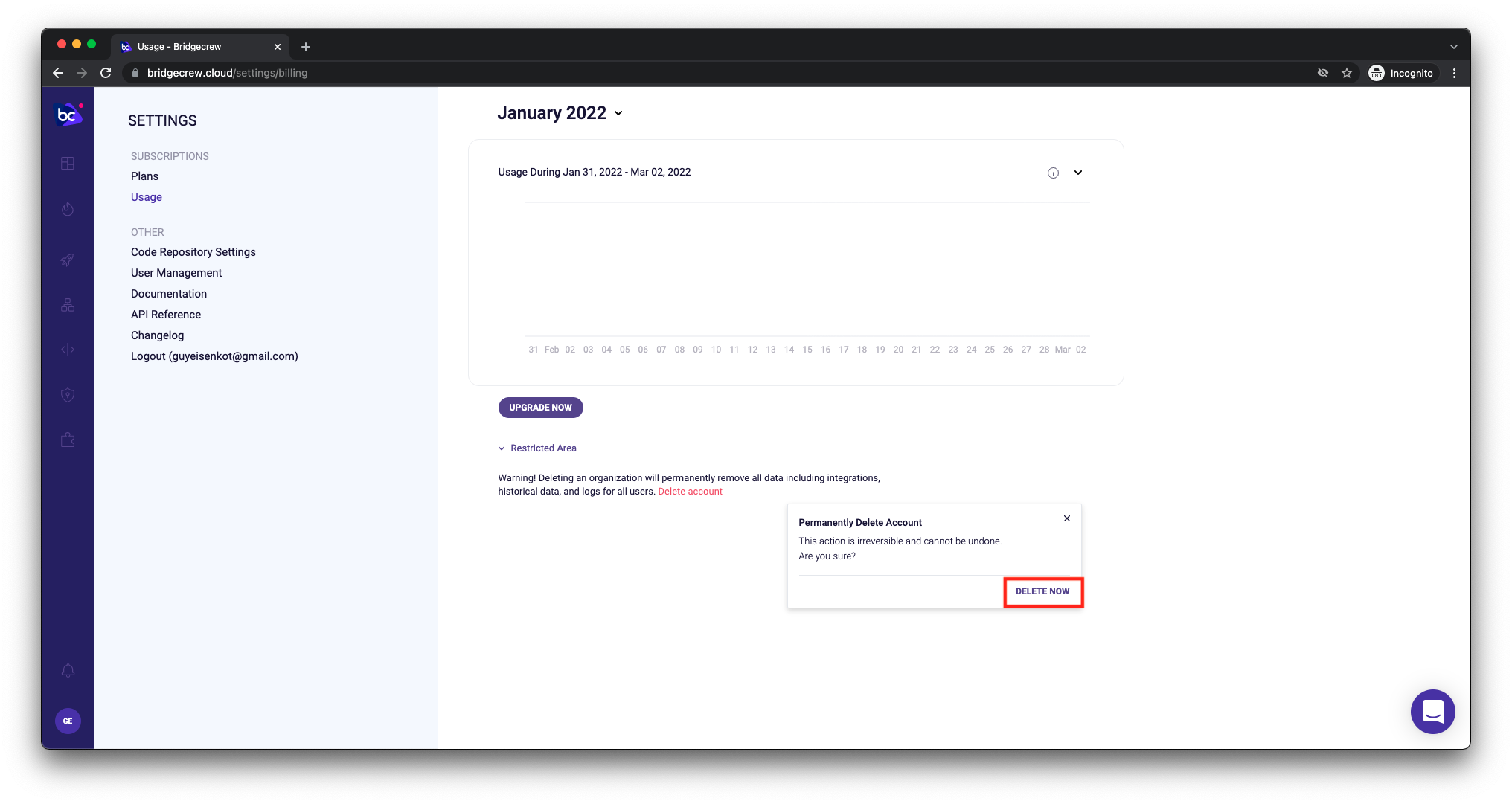1512x804 pixels.
Task: Click the hierarchy network icon in sidebar
Action: (x=68, y=305)
